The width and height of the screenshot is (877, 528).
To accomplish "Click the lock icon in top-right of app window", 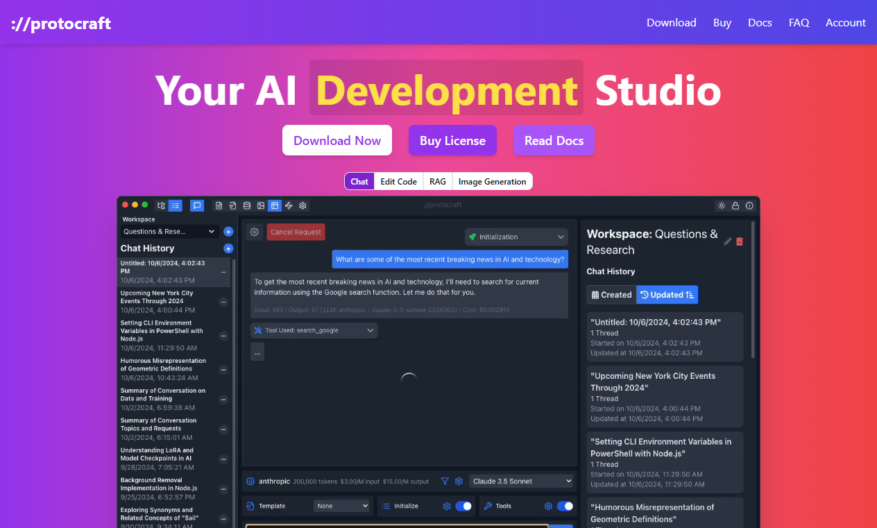I will tap(735, 206).
